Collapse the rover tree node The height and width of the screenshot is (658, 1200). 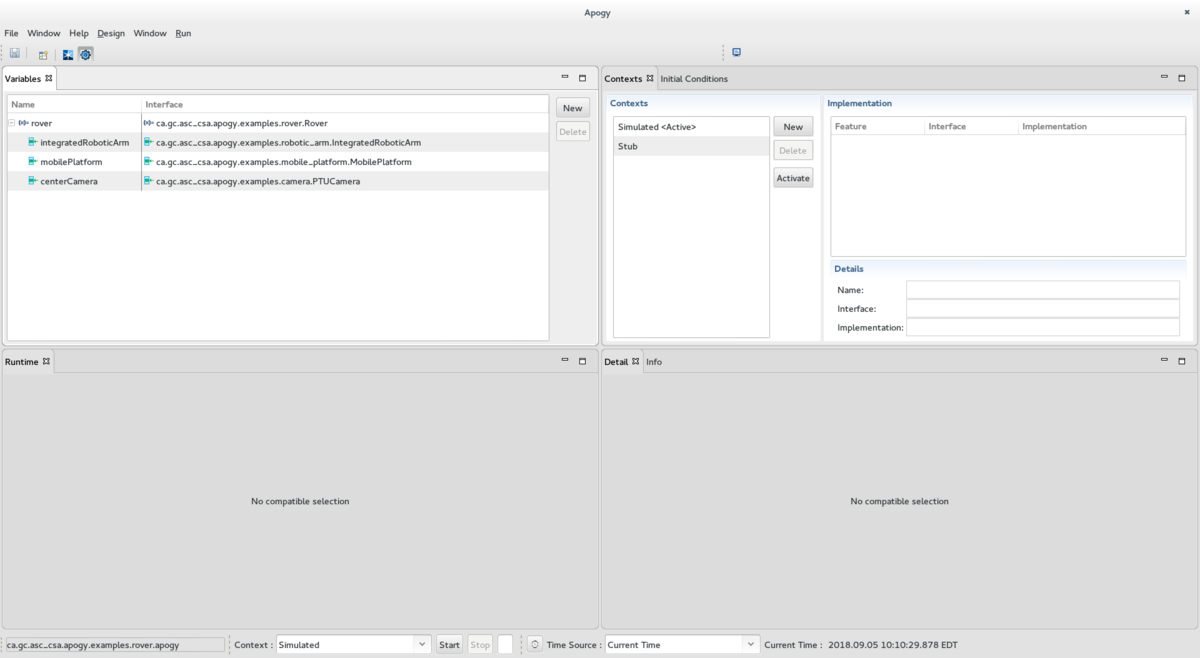[12, 123]
